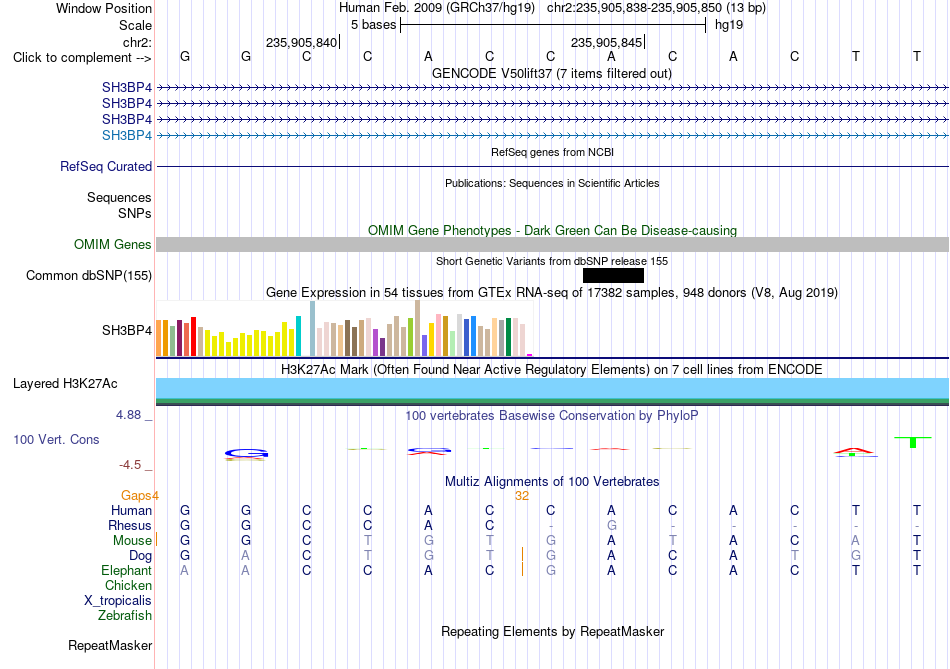
Task: Click the 'Click to complement -->' label
Action: (82, 58)
